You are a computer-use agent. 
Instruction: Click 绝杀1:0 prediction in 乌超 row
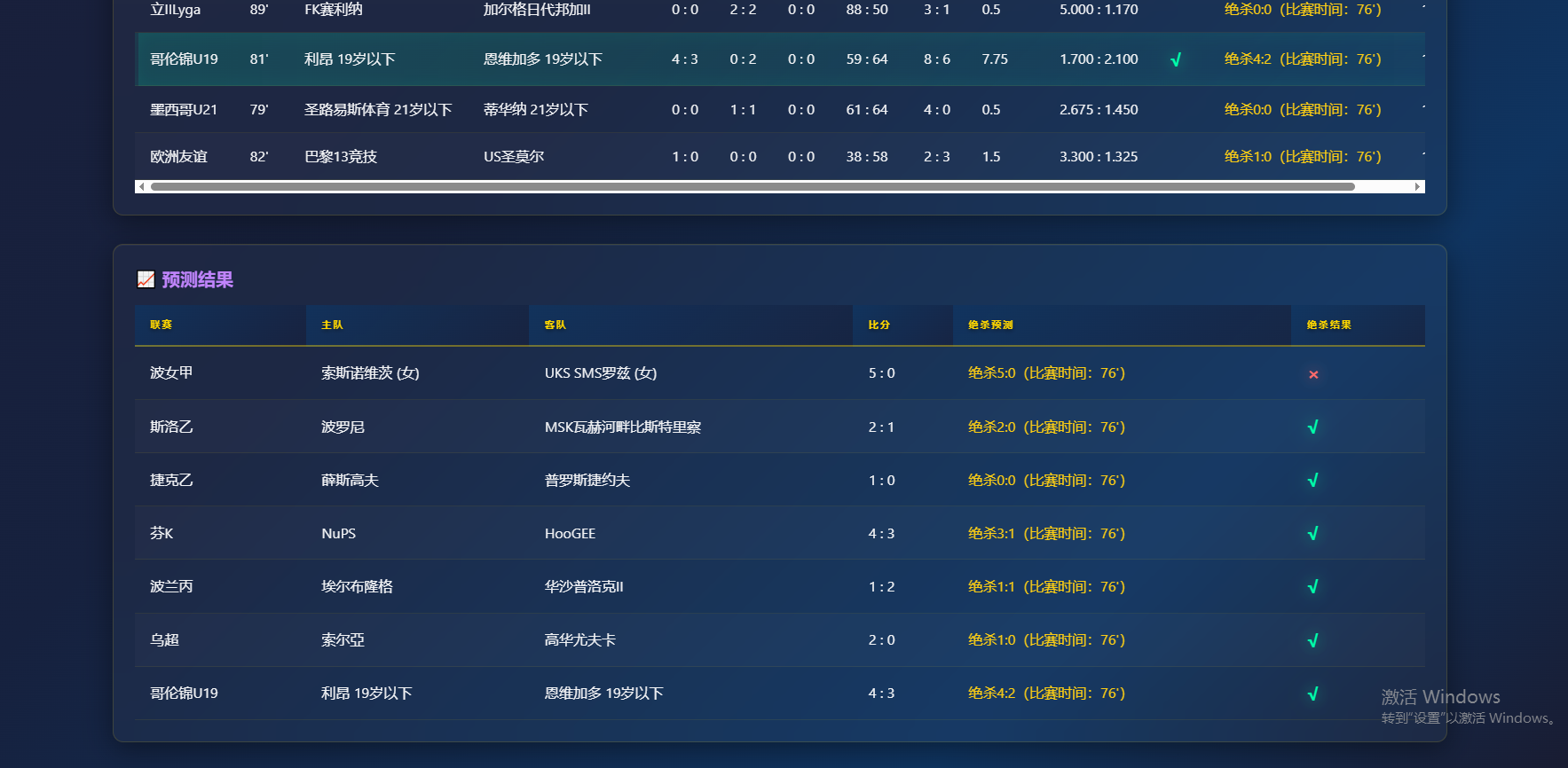(1047, 639)
